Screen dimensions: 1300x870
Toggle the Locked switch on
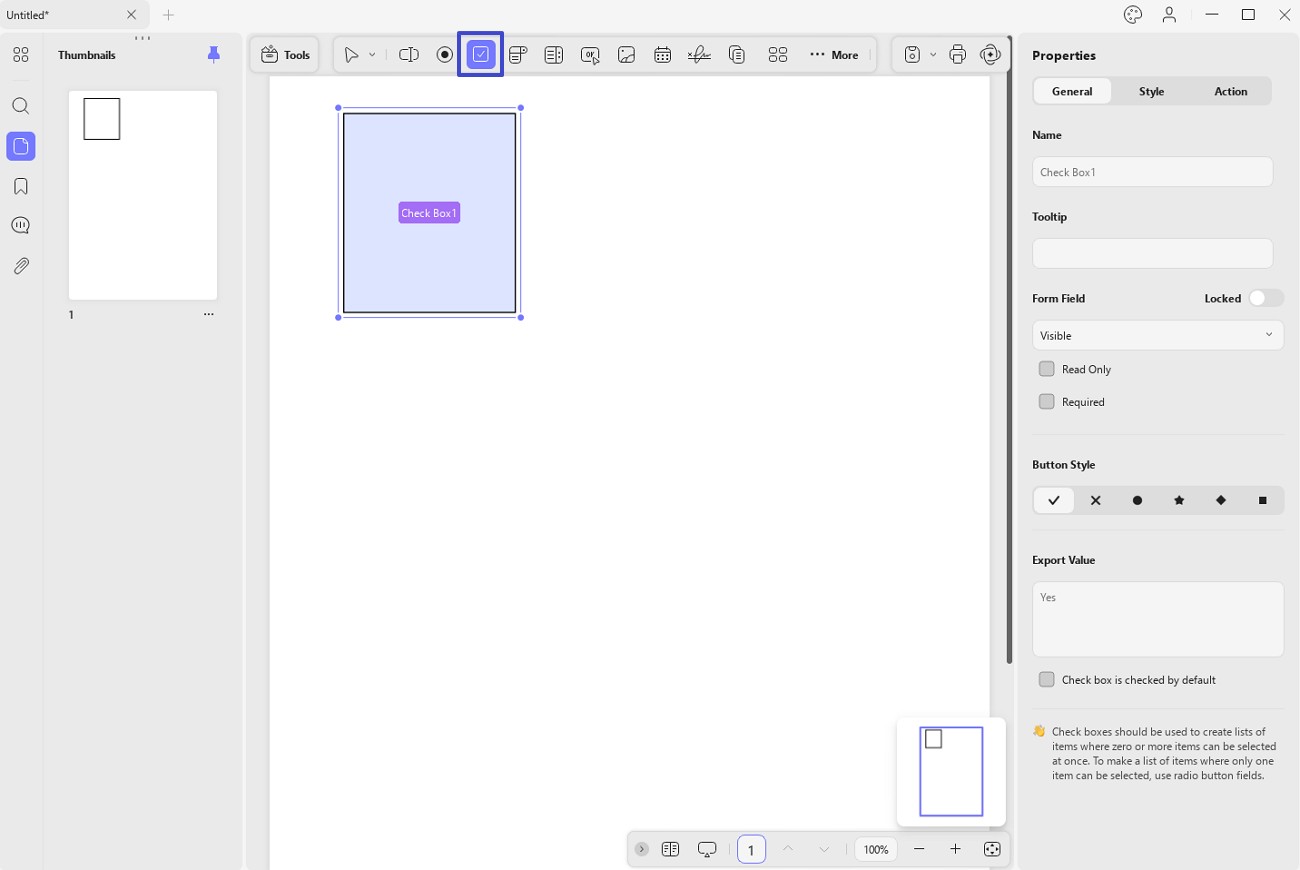point(1266,298)
